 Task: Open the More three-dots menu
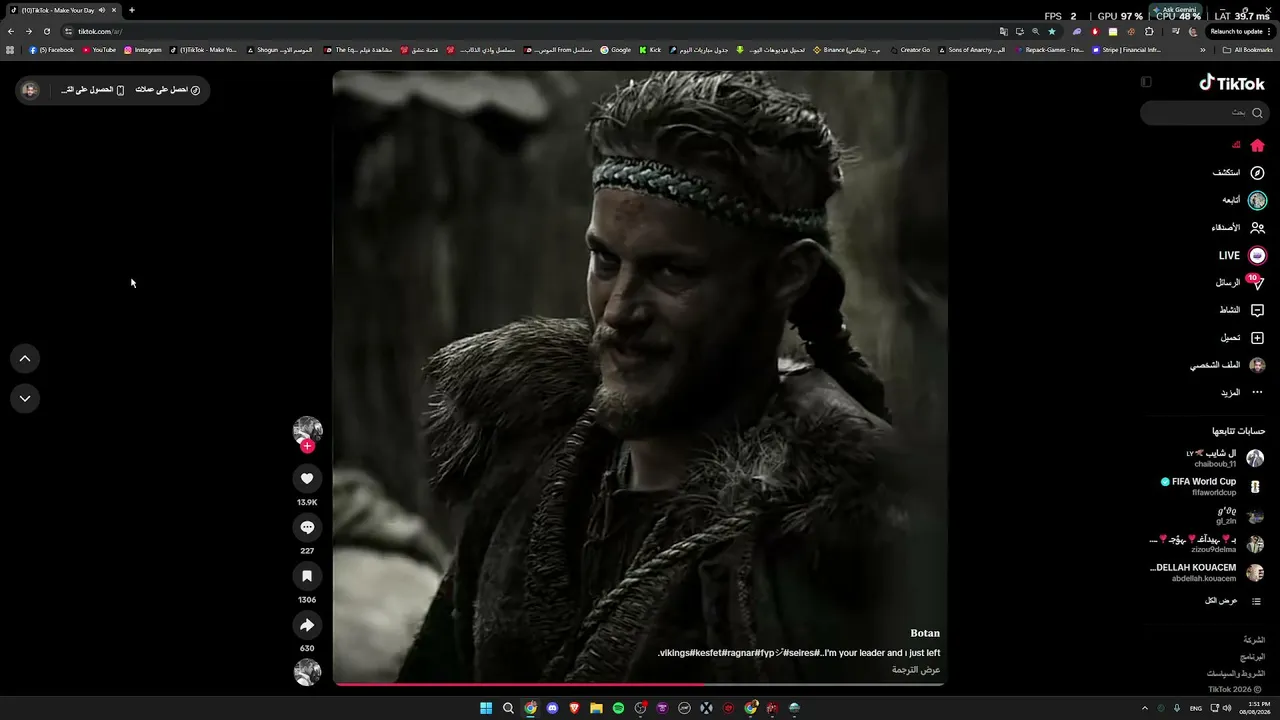[x=1257, y=393]
